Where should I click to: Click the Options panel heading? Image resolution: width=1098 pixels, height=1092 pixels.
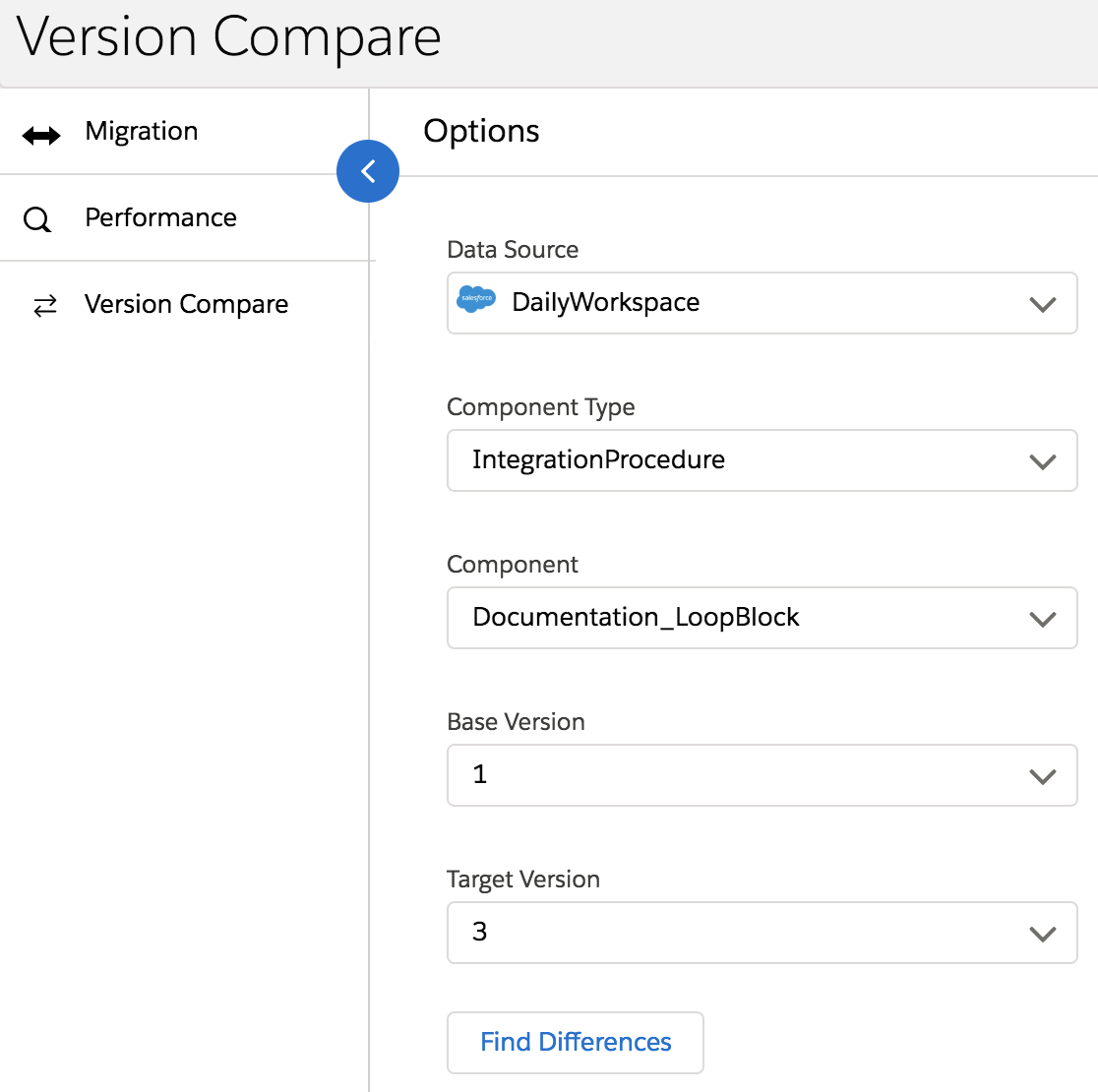coord(481,132)
